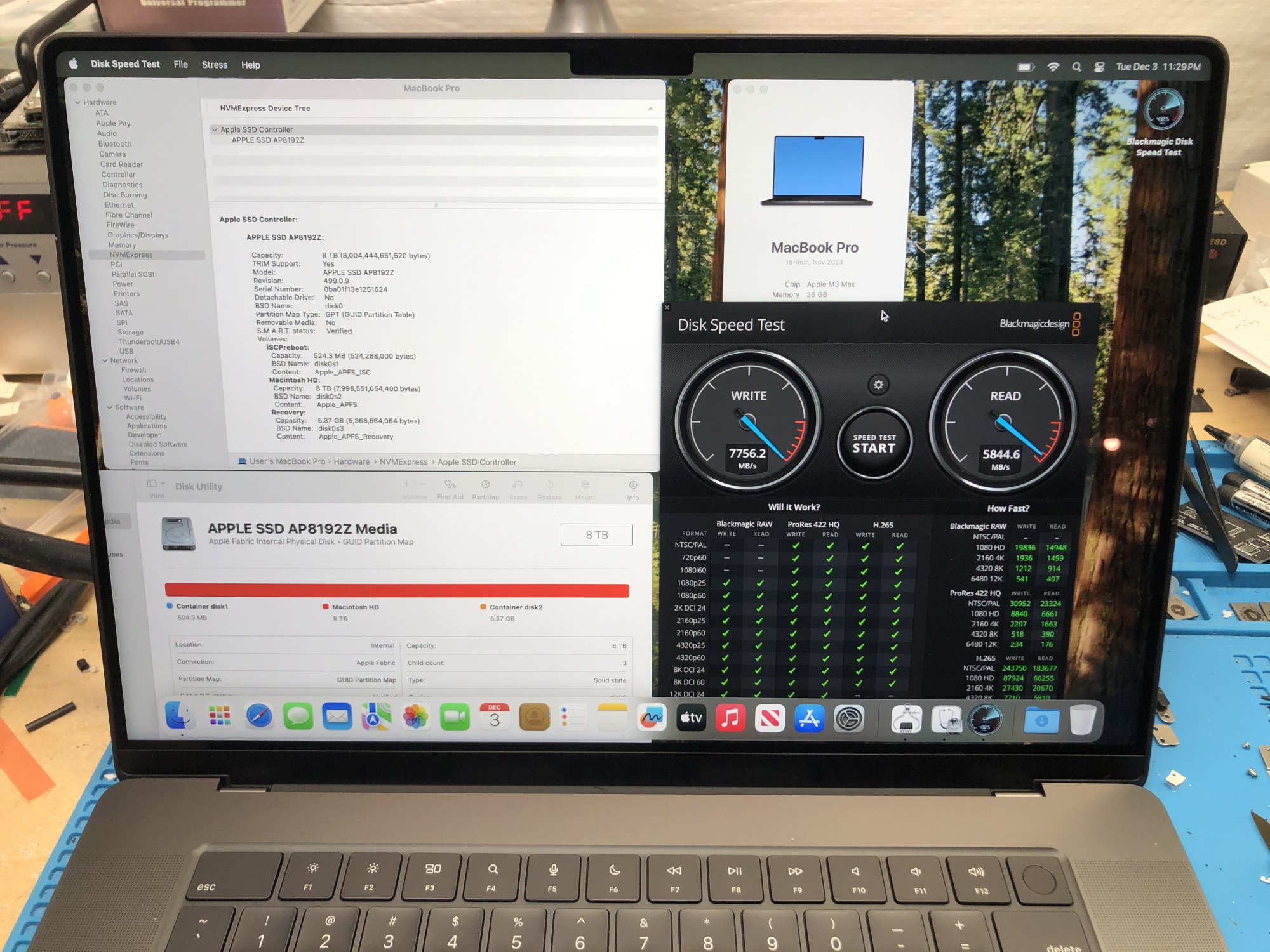Open System Settings from the Dock
The image size is (1270, 952).
click(848, 718)
